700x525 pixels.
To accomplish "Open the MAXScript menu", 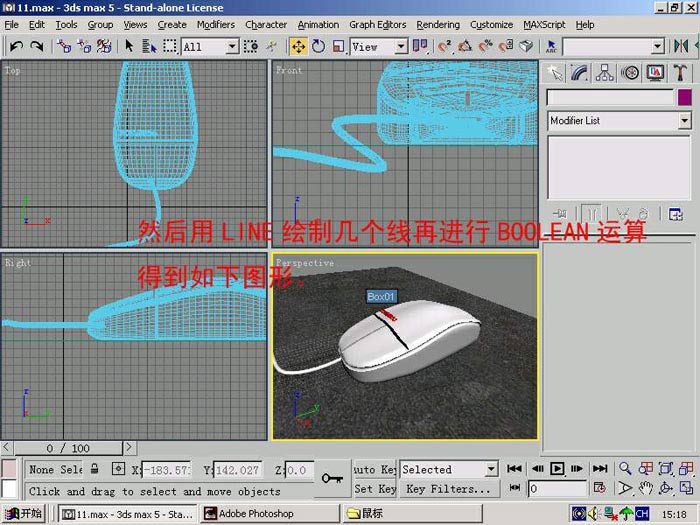I will point(544,25).
